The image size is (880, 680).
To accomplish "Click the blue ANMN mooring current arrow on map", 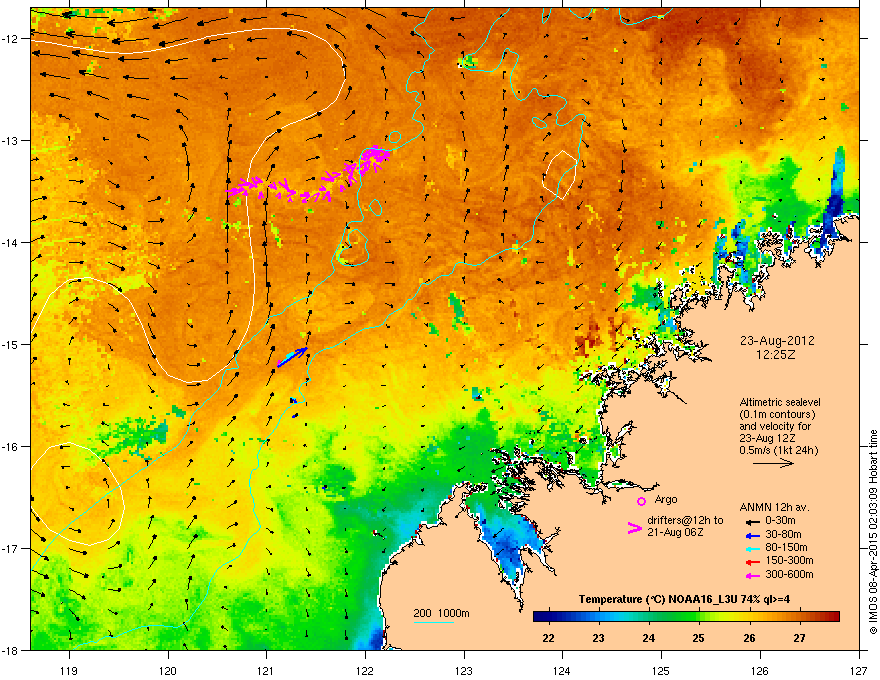I will point(292,357).
